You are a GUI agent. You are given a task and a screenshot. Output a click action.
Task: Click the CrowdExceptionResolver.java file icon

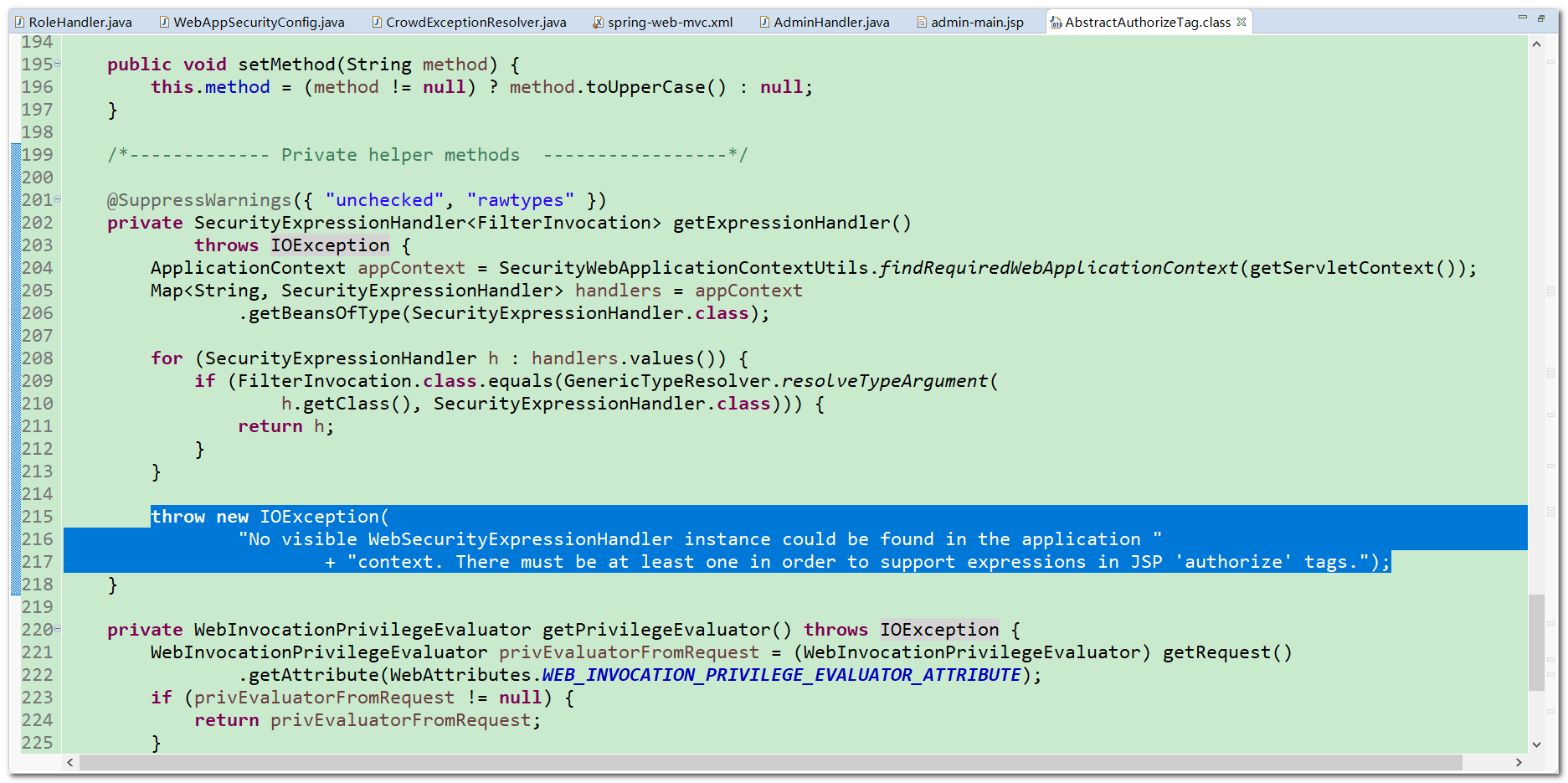coord(378,23)
